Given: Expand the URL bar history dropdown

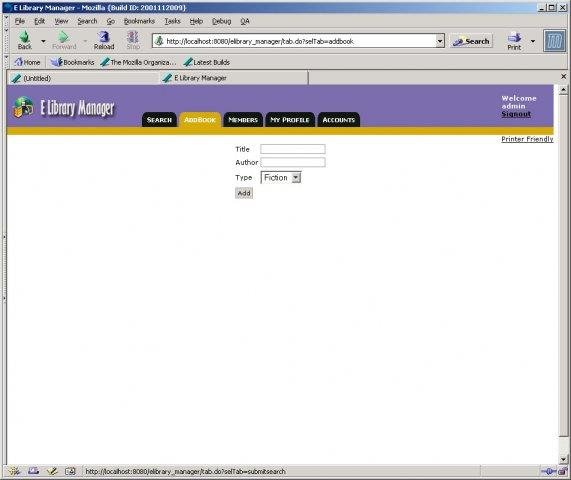Looking at the screenshot, I should [x=440, y=41].
